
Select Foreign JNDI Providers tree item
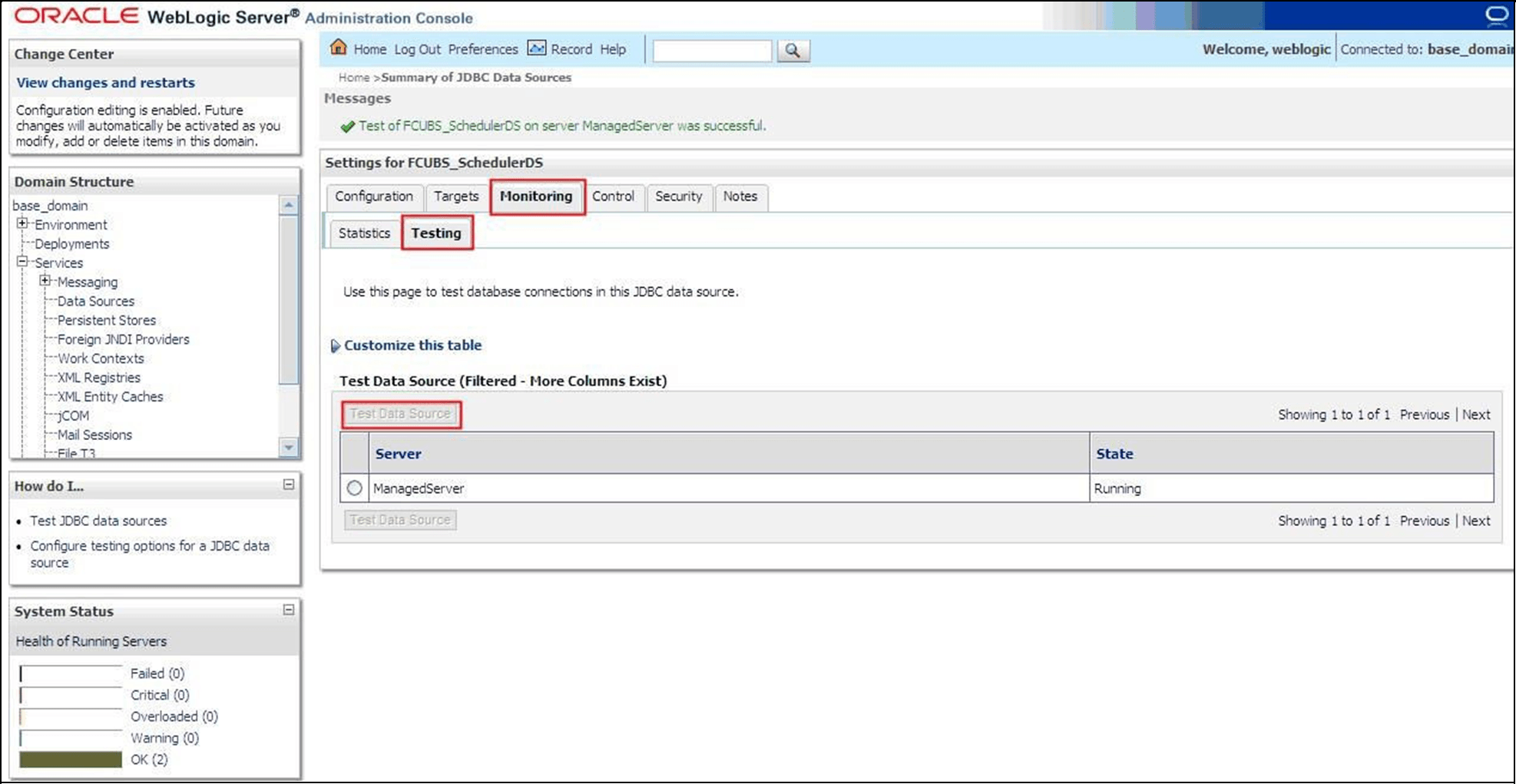coord(124,339)
